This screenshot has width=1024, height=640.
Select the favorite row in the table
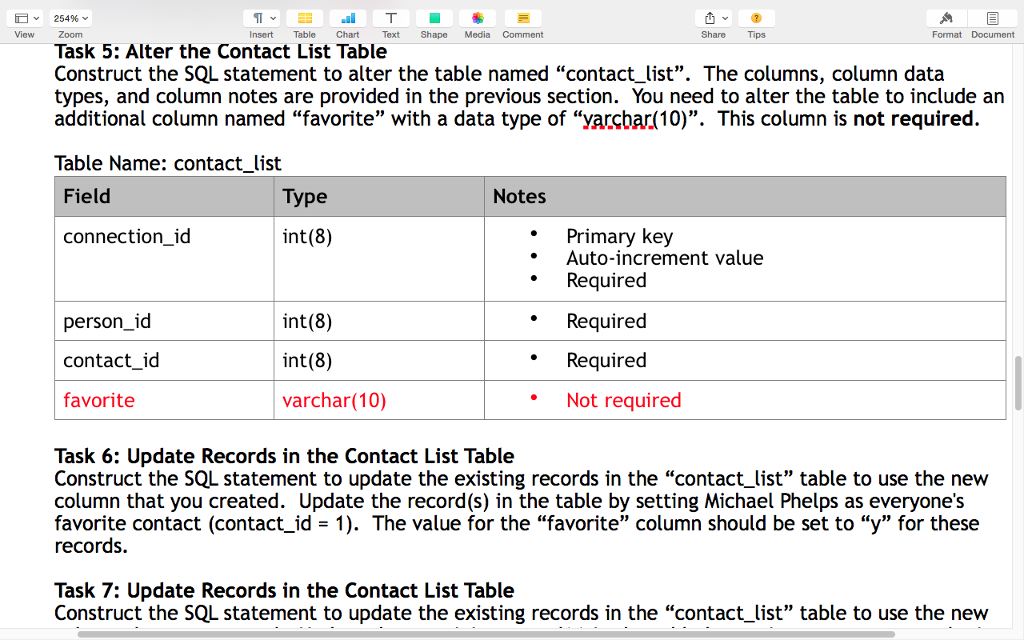[99, 400]
